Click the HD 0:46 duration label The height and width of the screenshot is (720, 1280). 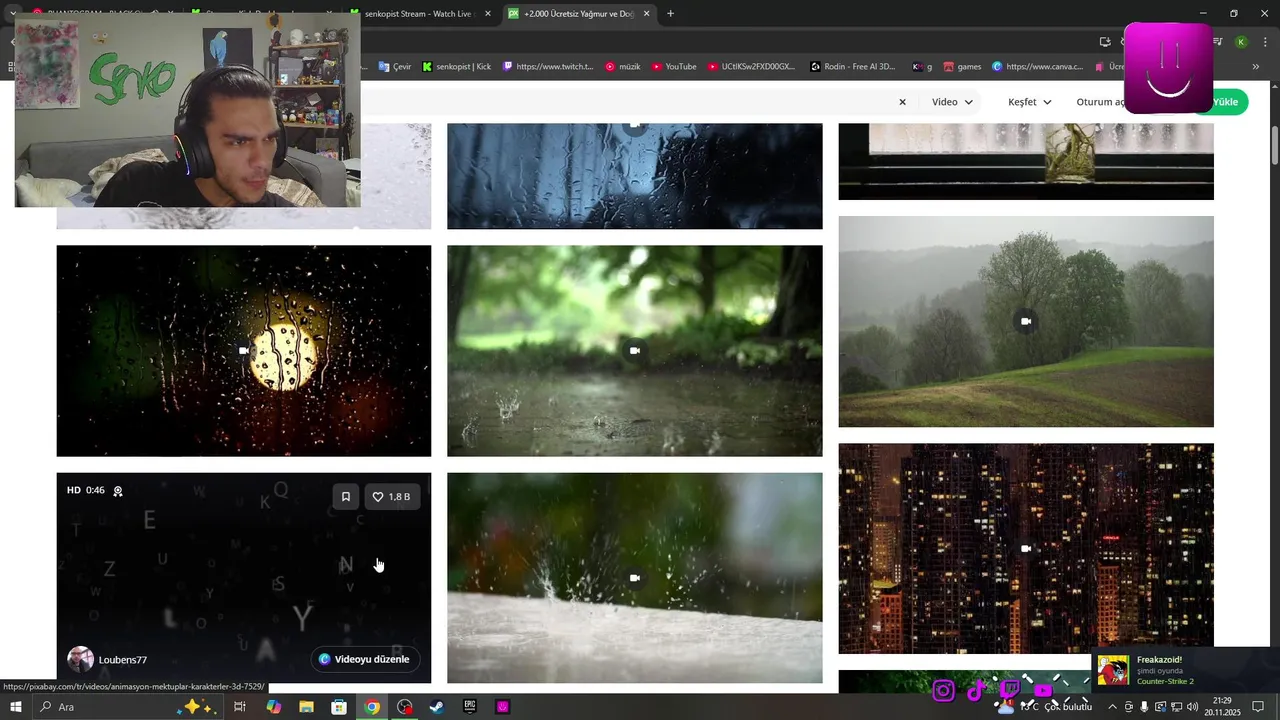[86, 491]
